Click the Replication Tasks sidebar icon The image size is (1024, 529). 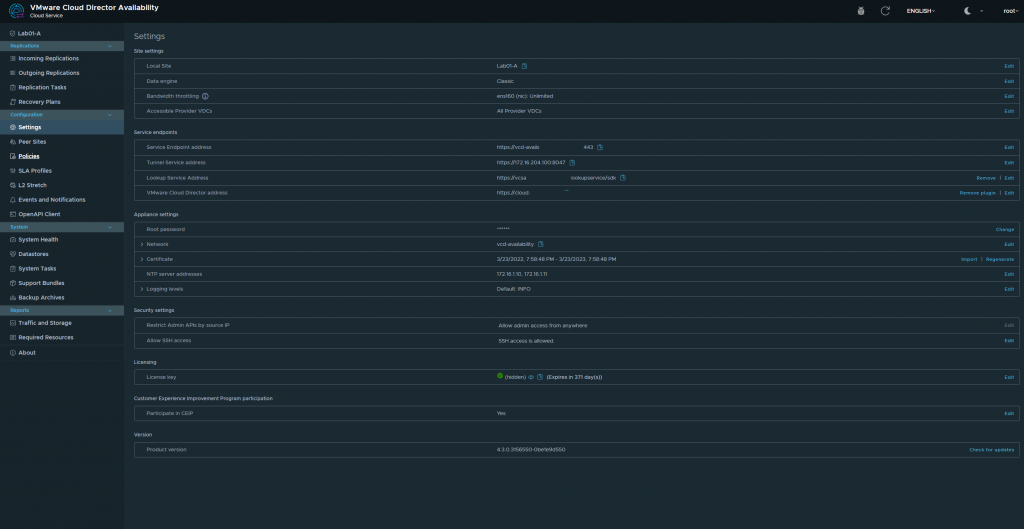click(x=13, y=88)
